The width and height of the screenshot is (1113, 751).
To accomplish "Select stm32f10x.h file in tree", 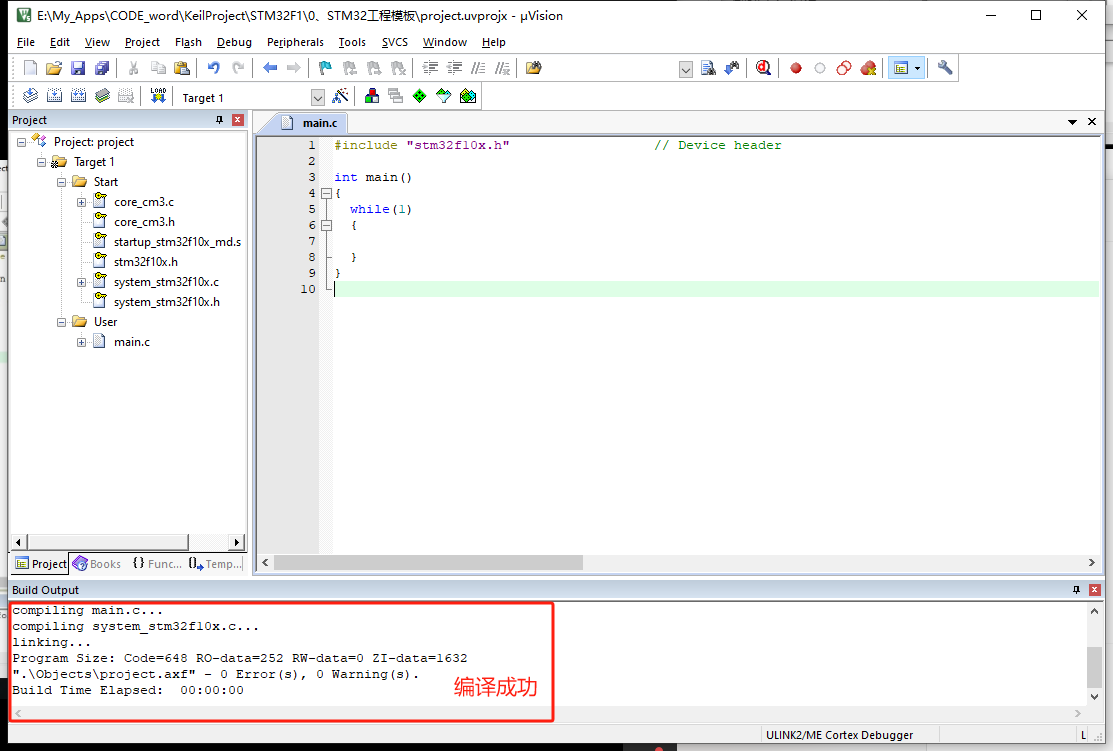I will (146, 262).
